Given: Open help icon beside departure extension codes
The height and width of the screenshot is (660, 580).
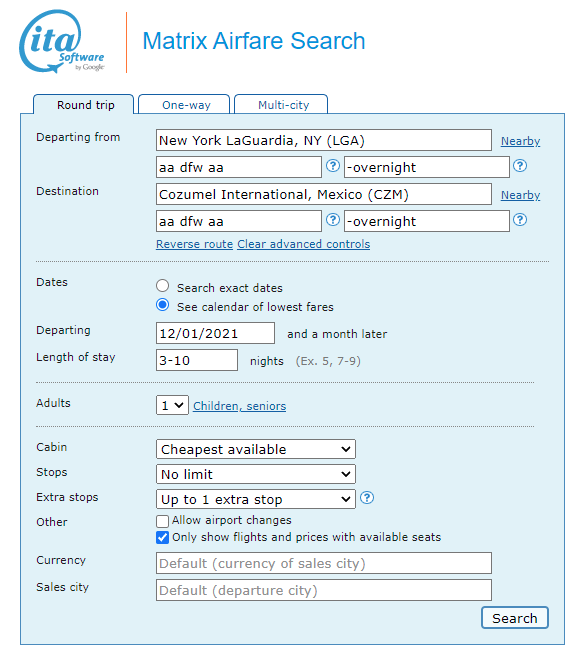Looking at the screenshot, I should coord(520,166).
